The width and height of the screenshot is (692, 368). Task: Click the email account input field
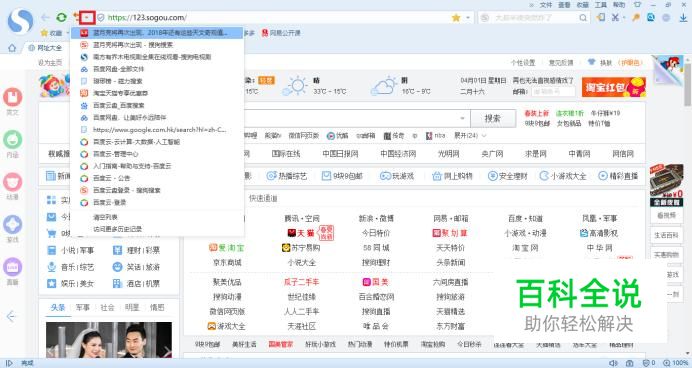[x=553, y=91]
